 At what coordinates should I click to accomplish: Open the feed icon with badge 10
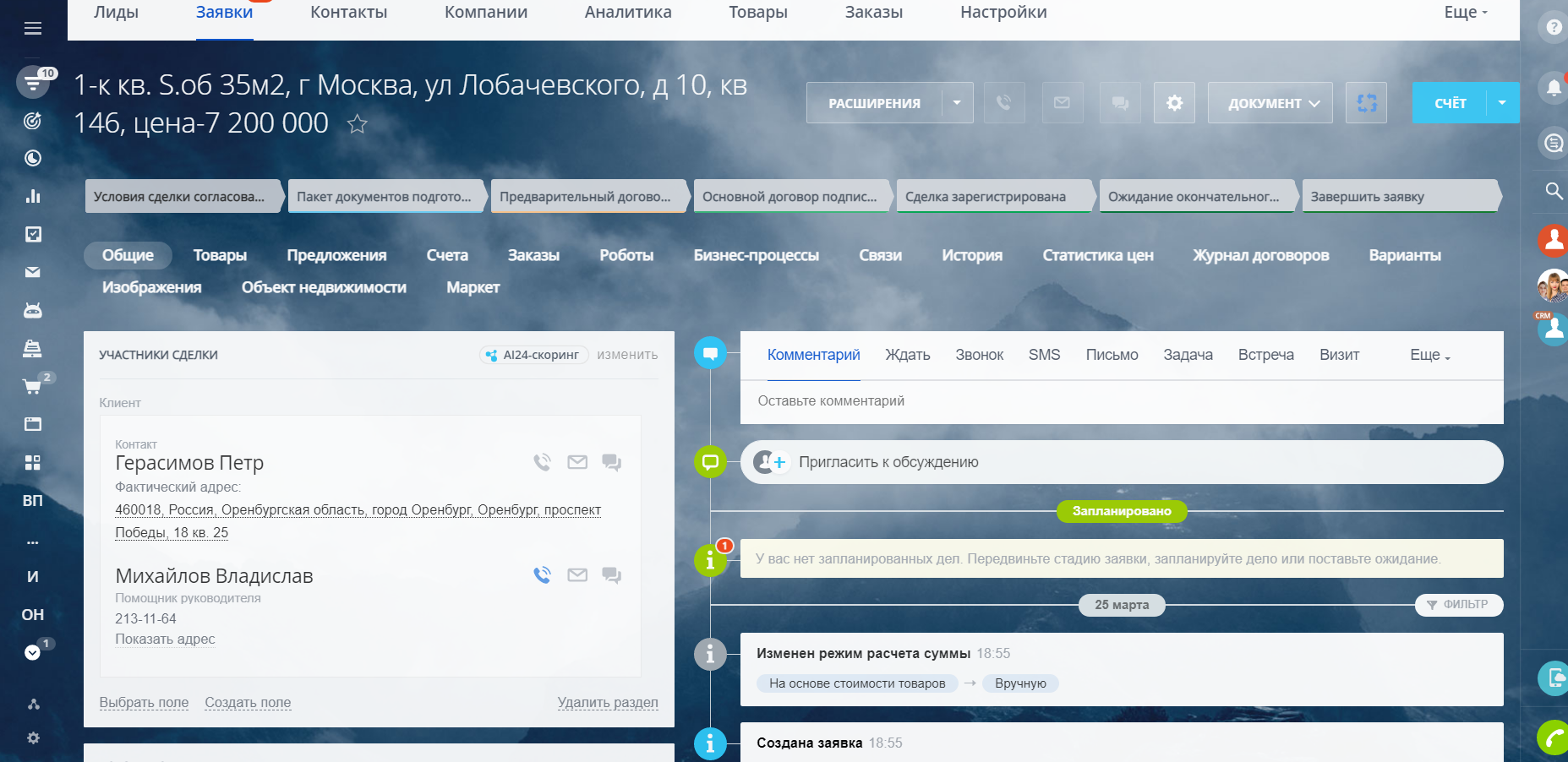coord(33,82)
